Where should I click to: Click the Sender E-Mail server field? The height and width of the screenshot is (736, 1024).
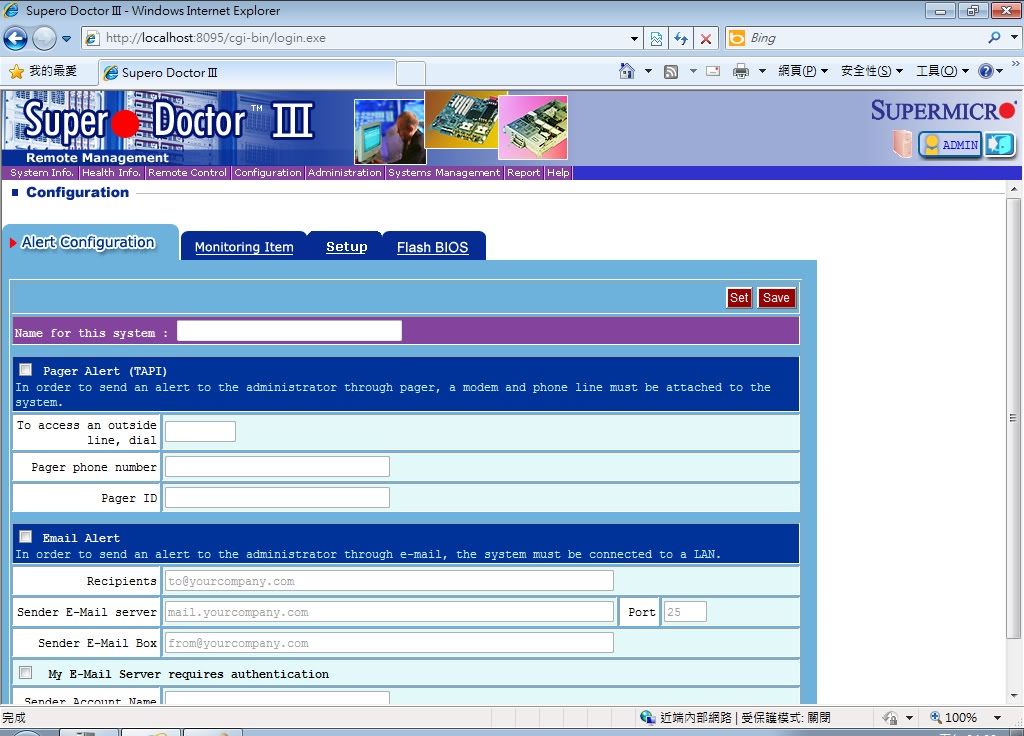coord(389,612)
